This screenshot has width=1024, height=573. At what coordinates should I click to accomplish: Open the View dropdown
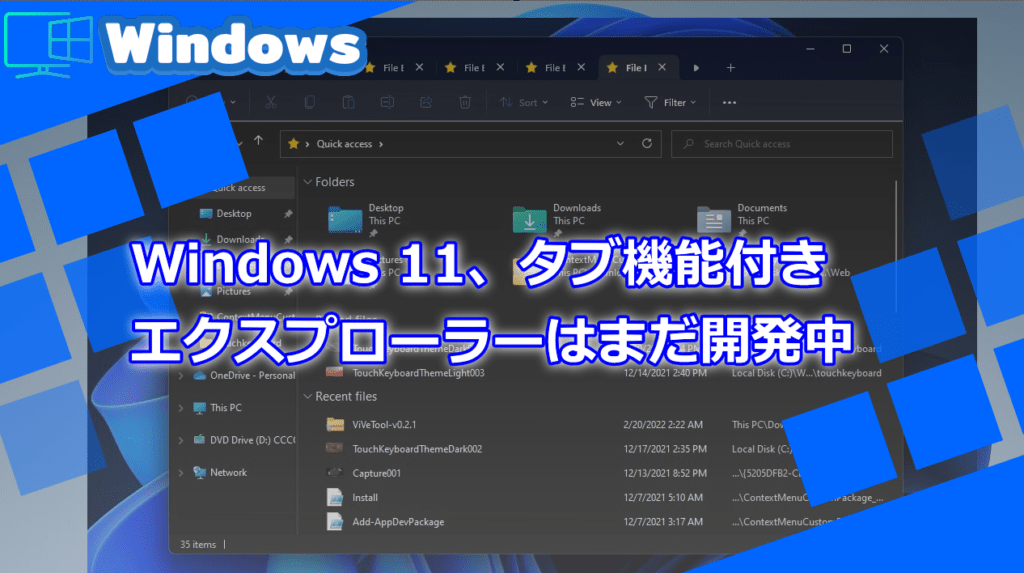pyautogui.click(x=596, y=103)
